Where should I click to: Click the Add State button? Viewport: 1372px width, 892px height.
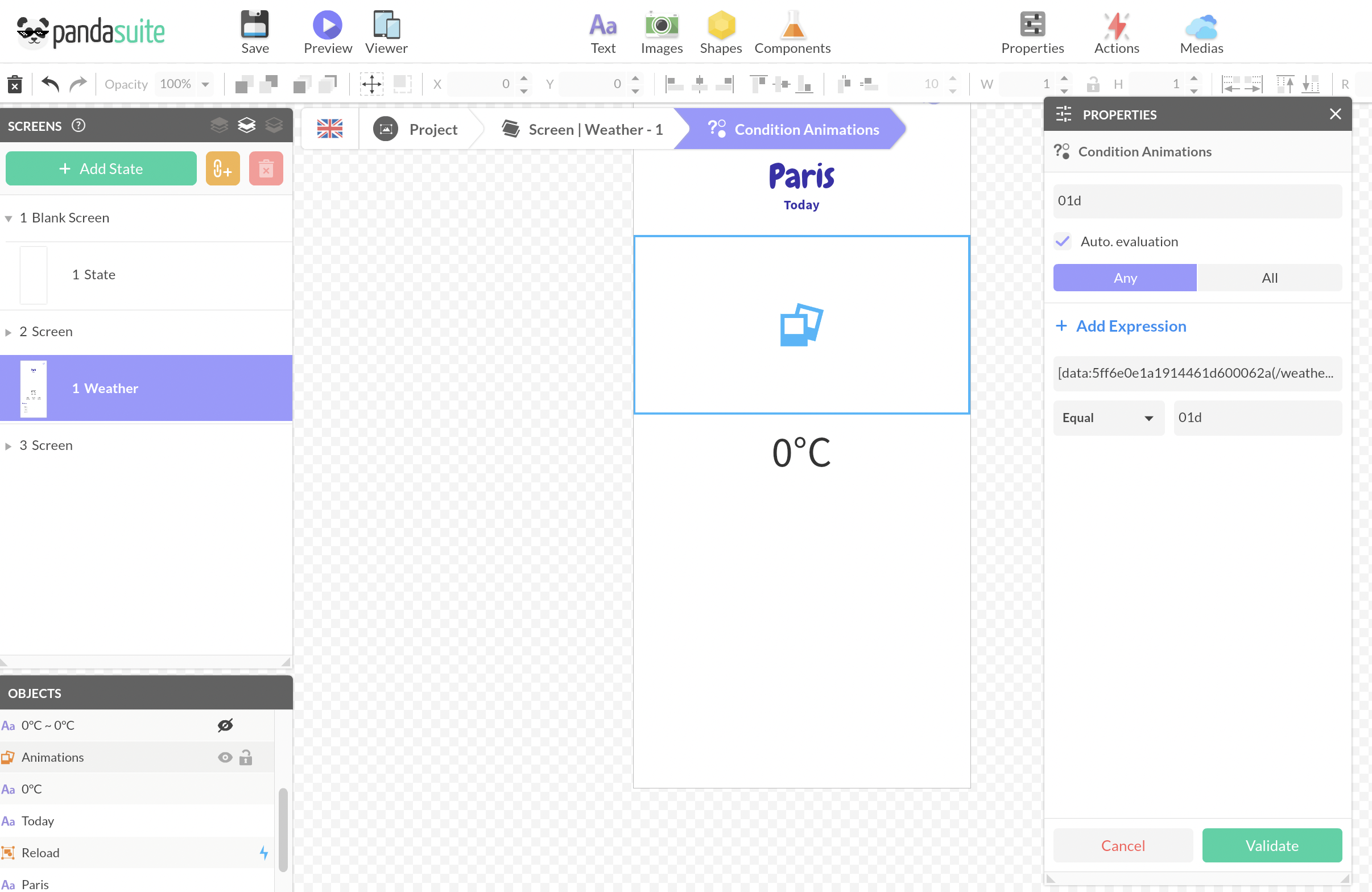[x=101, y=168]
